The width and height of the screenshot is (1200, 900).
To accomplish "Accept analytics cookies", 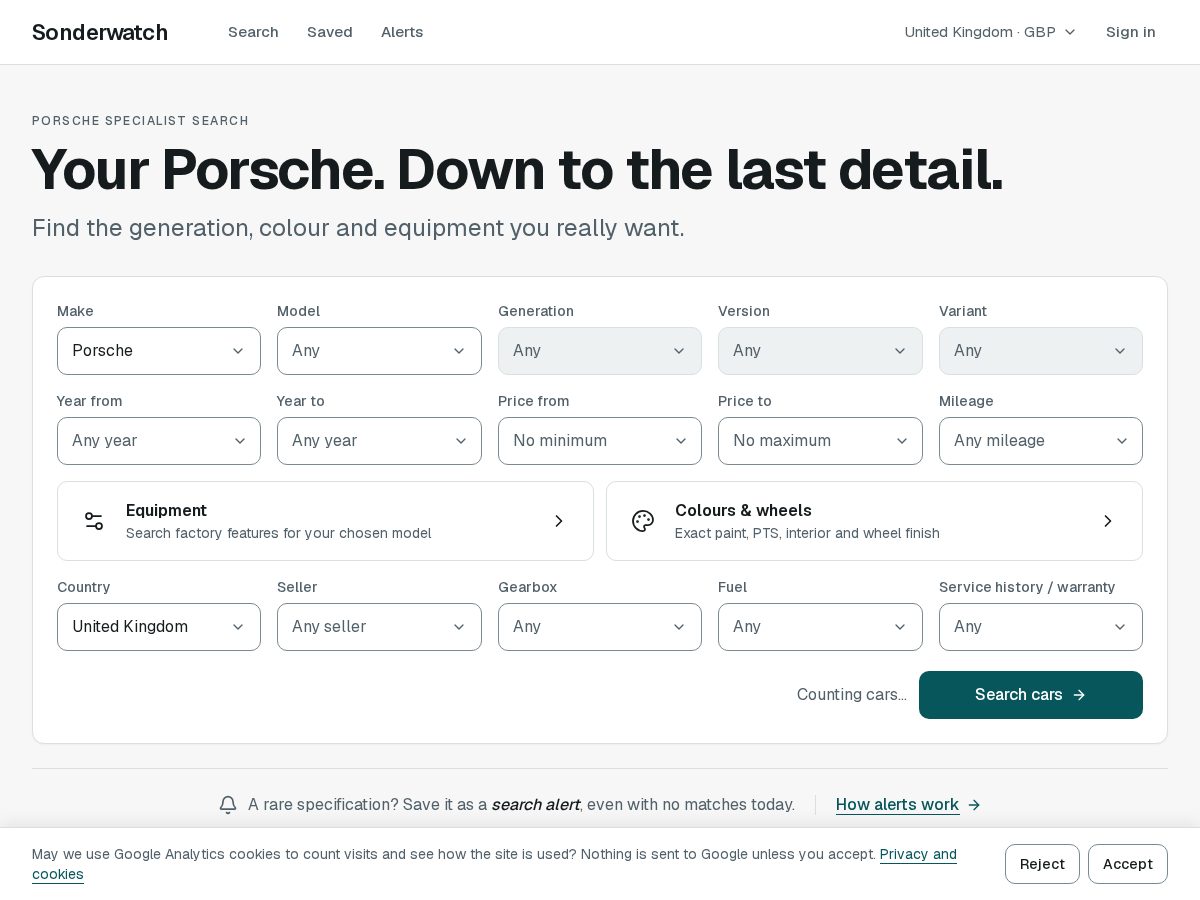I will click(x=1128, y=864).
